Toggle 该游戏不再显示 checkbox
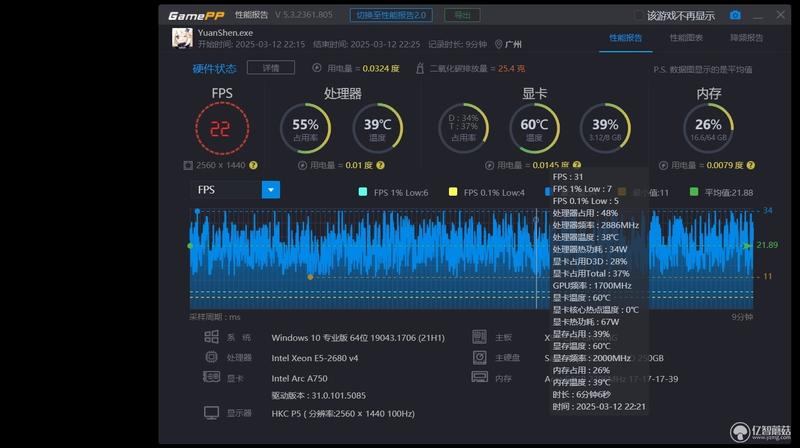The height and width of the screenshot is (448, 800). 639,16
